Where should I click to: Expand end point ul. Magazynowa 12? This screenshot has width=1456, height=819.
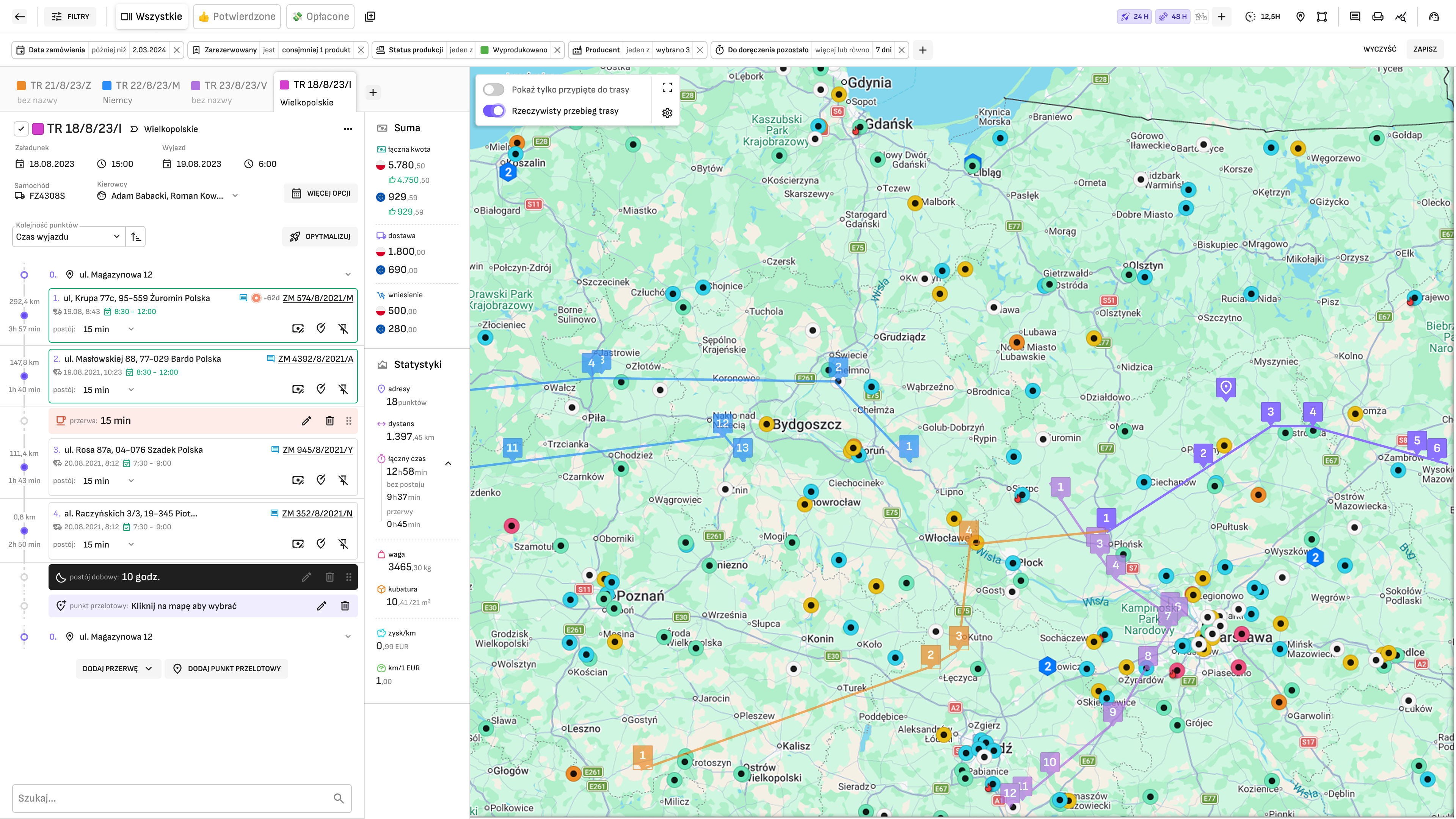click(x=348, y=637)
